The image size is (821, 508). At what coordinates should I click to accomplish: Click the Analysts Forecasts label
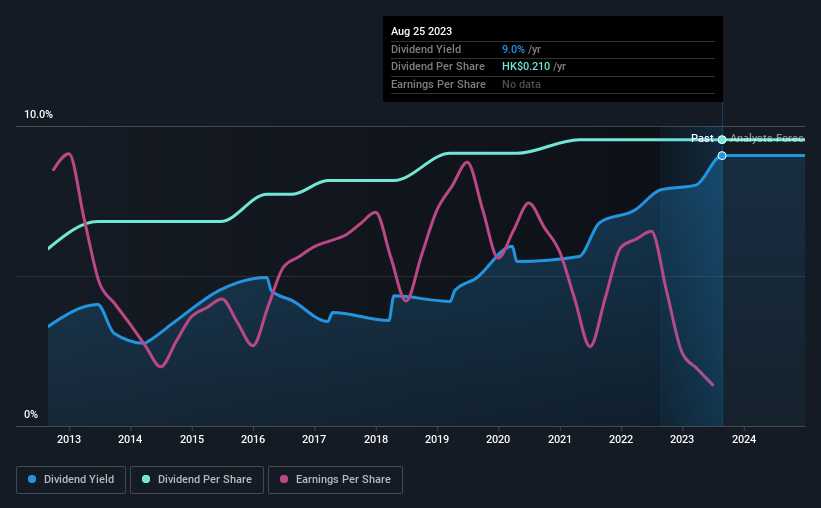[x=767, y=138]
